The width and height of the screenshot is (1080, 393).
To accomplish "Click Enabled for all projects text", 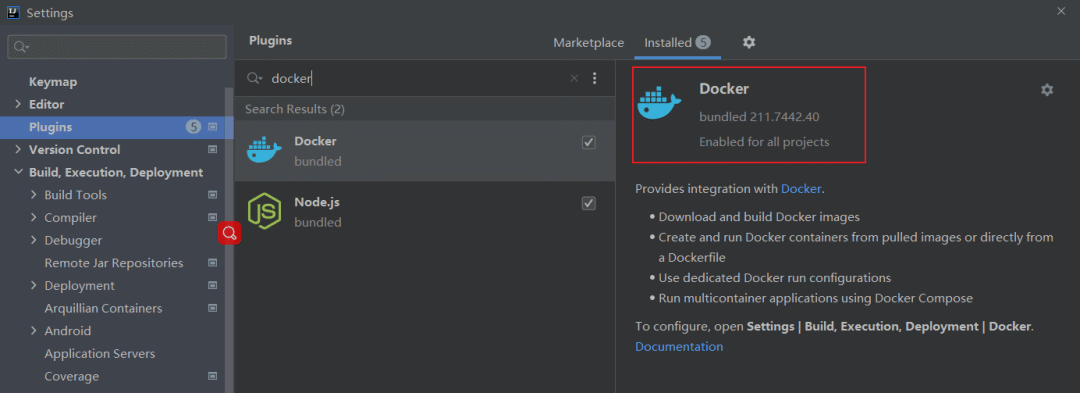I will click(765, 142).
